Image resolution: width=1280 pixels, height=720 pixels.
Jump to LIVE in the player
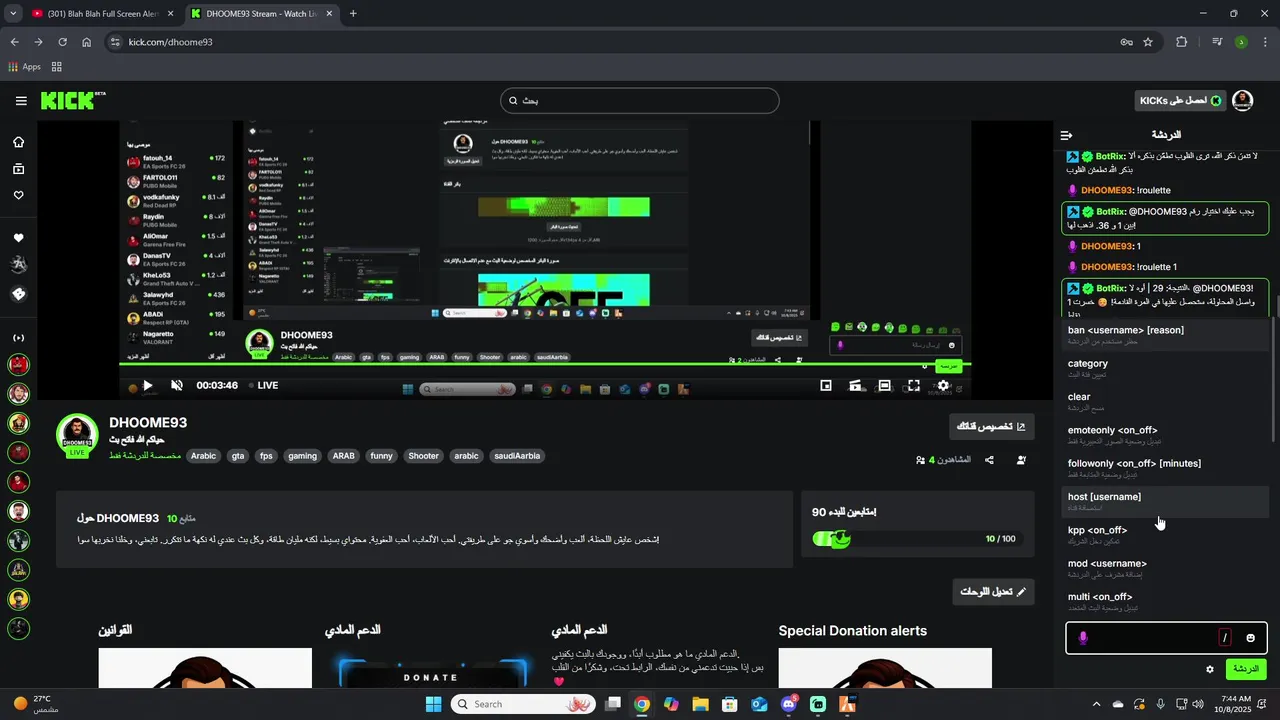(x=263, y=385)
